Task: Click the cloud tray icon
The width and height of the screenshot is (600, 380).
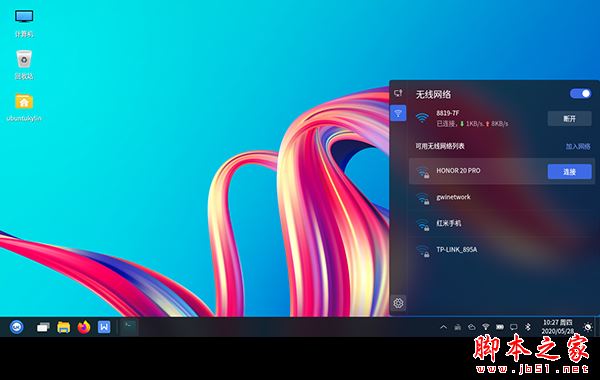Action: [471, 327]
